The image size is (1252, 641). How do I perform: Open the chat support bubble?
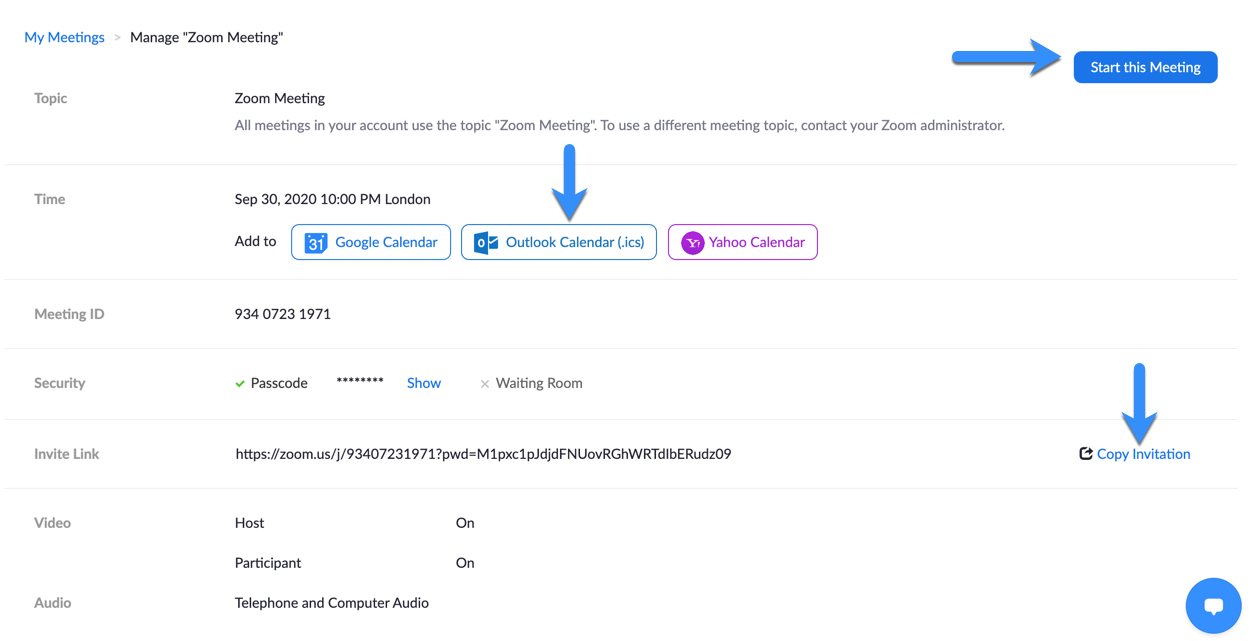coord(1213,605)
